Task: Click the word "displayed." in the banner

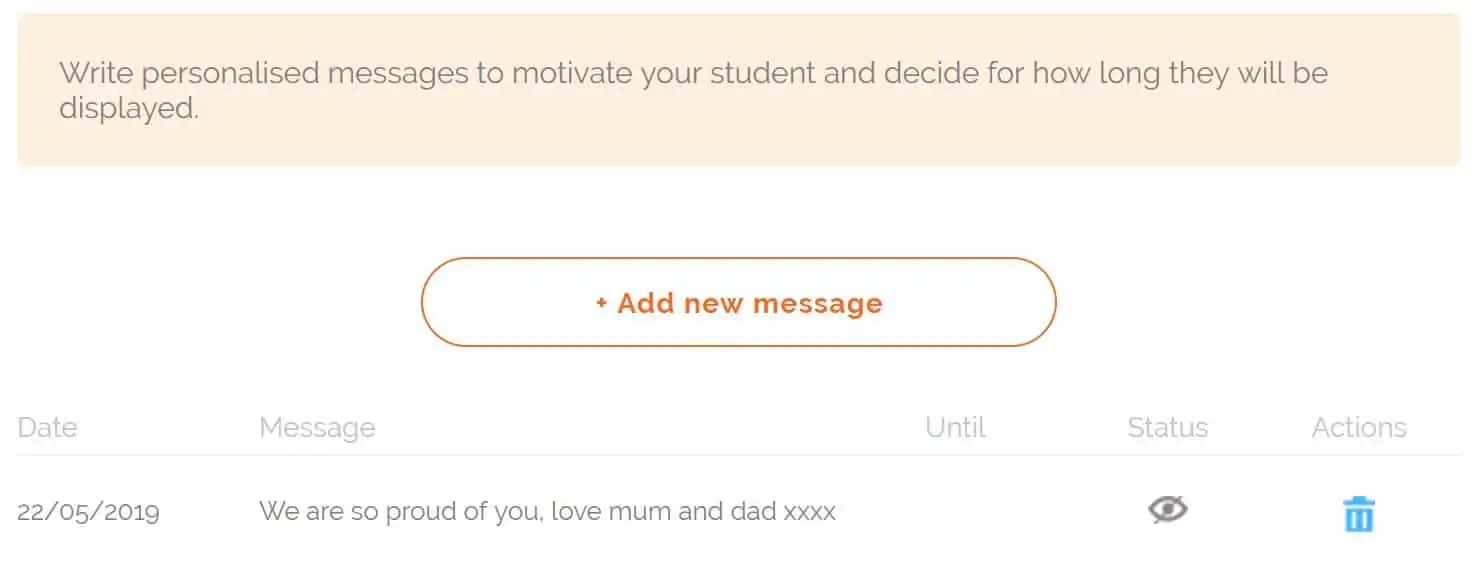Action: click(129, 108)
